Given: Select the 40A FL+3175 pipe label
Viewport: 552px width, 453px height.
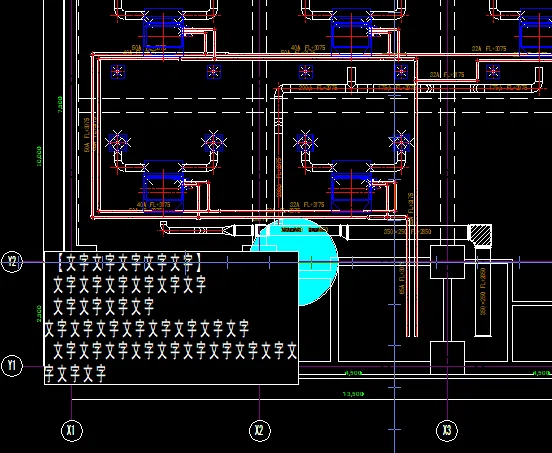Looking at the screenshot, I should 153,205.
